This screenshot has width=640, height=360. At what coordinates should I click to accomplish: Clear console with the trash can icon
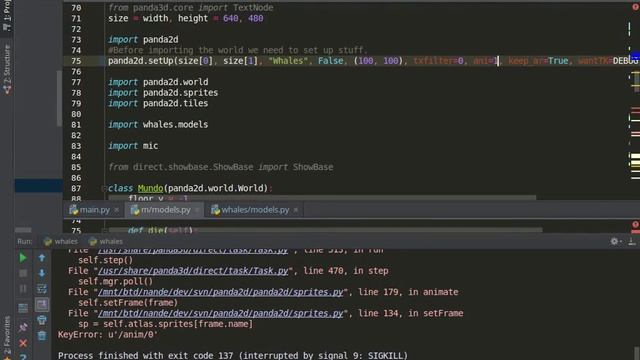coord(42,336)
